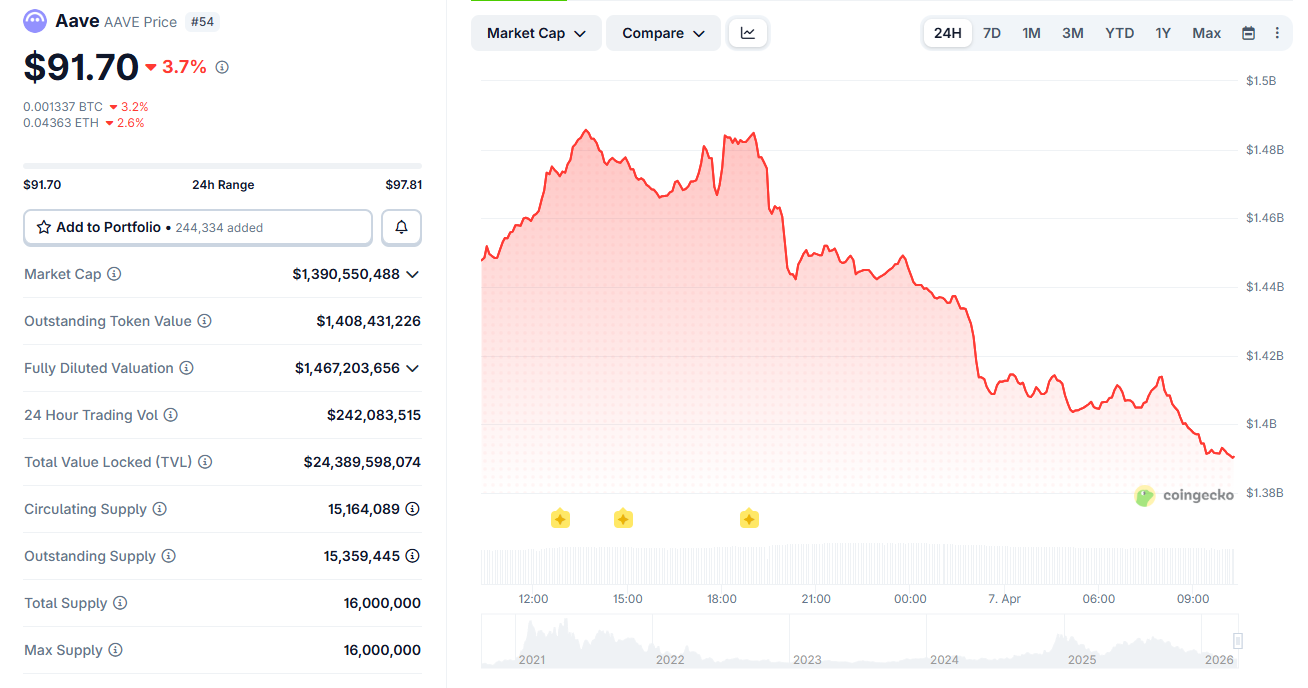The height and width of the screenshot is (688, 1308).
Task: Open the Market Cap dropdown
Action: [536, 32]
